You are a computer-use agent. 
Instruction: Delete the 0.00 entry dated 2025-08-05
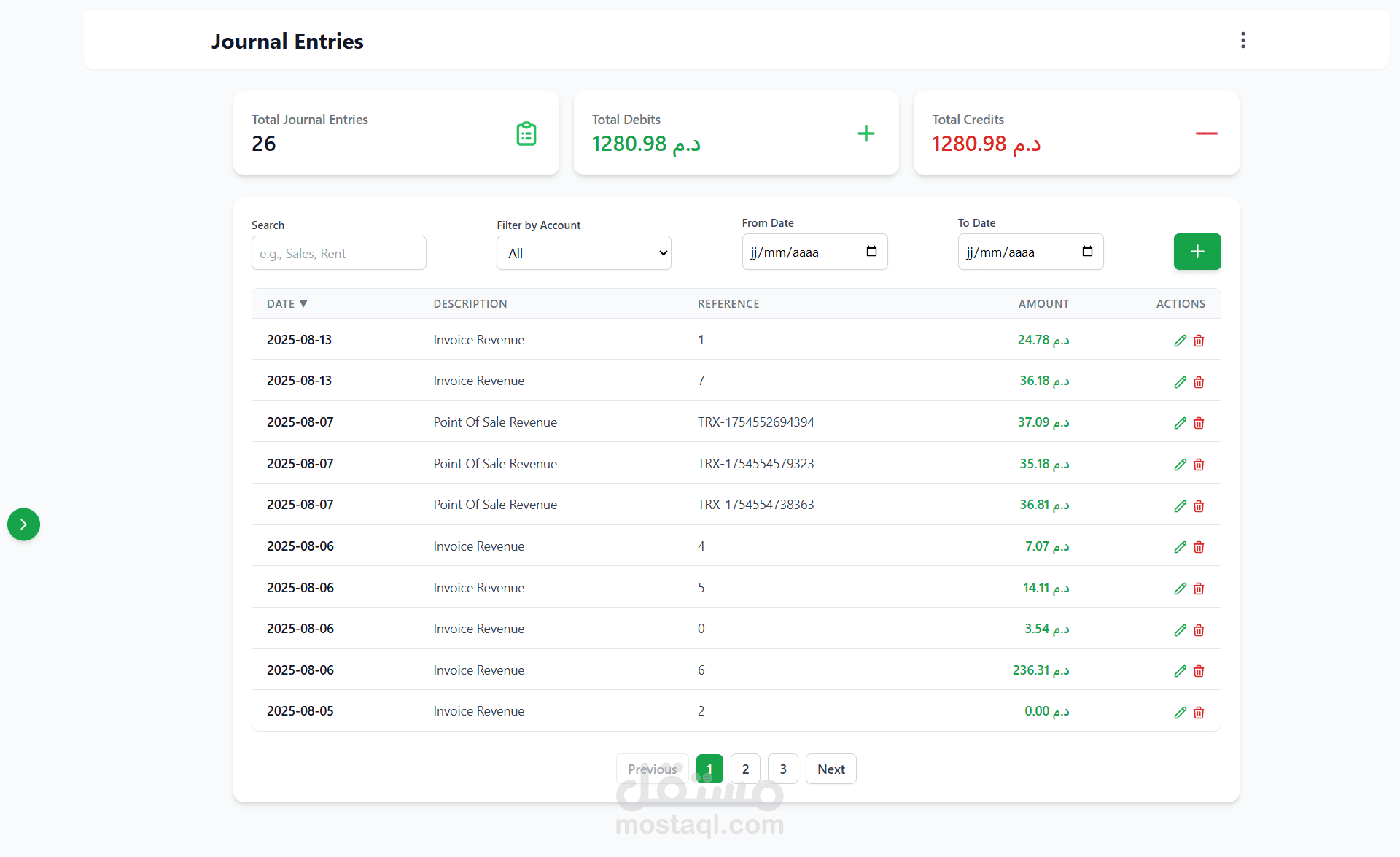coord(1199,713)
